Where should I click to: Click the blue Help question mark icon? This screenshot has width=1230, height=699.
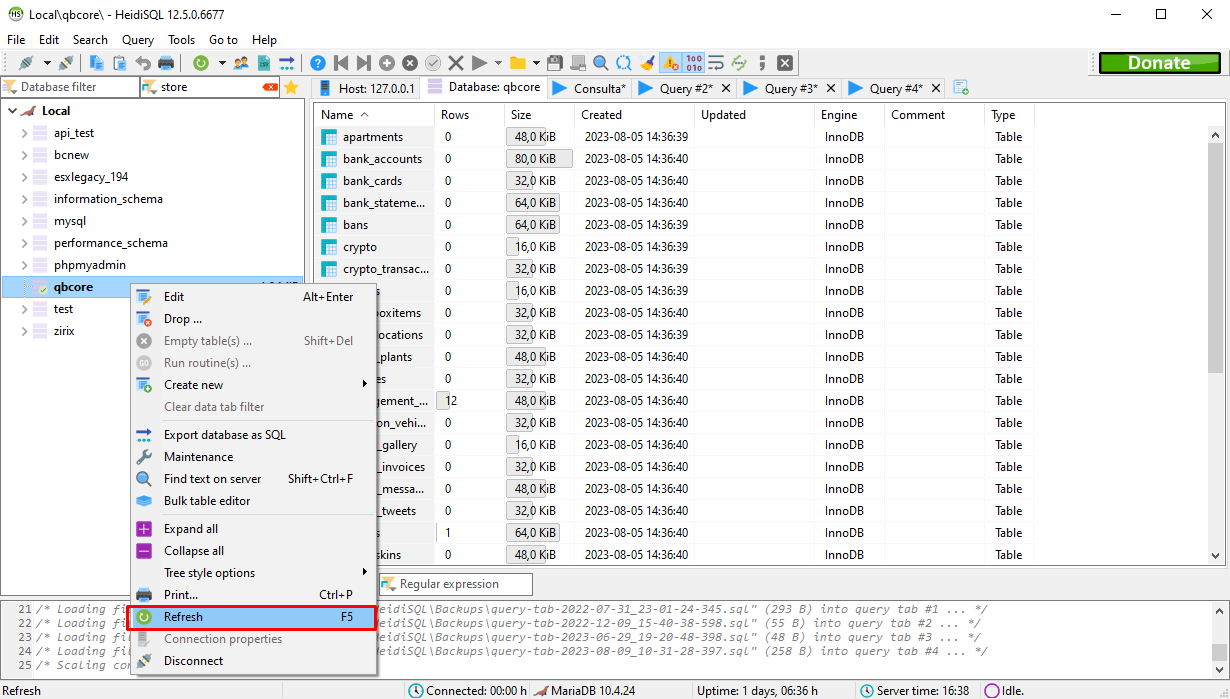[318, 63]
